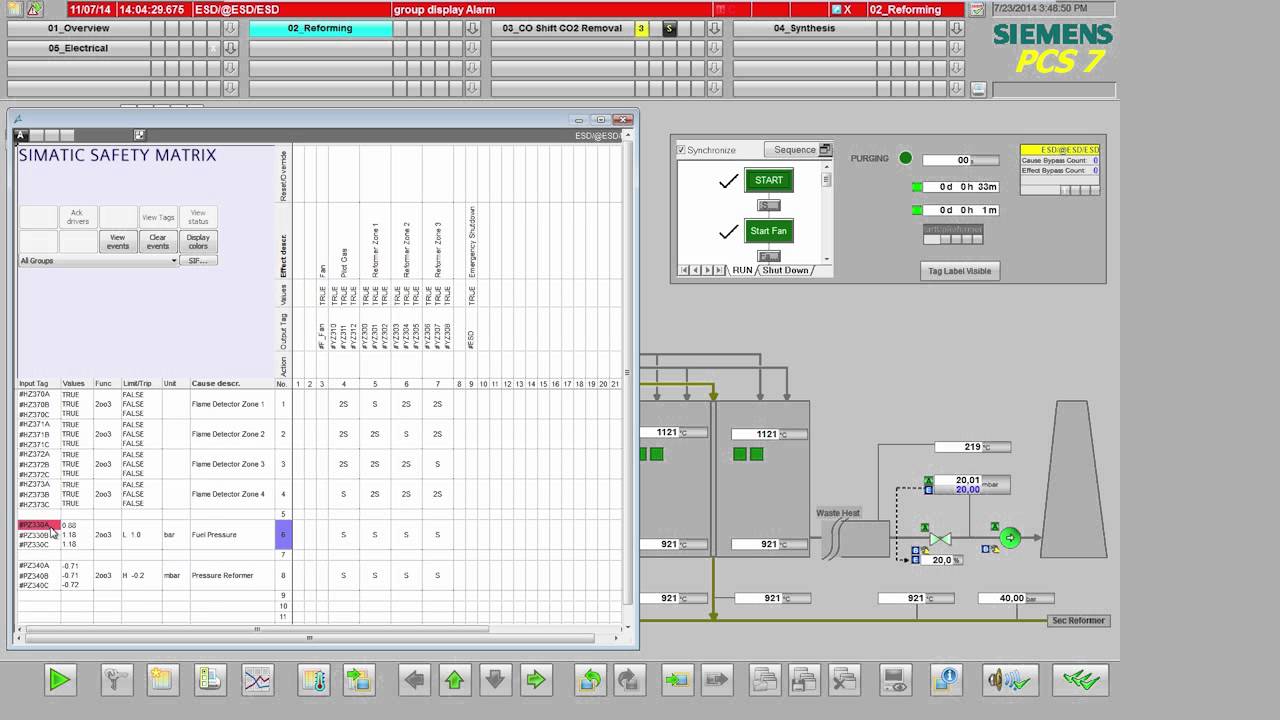Click the monitor with eye icon
This screenshot has height=720, width=1280.
tap(896, 680)
